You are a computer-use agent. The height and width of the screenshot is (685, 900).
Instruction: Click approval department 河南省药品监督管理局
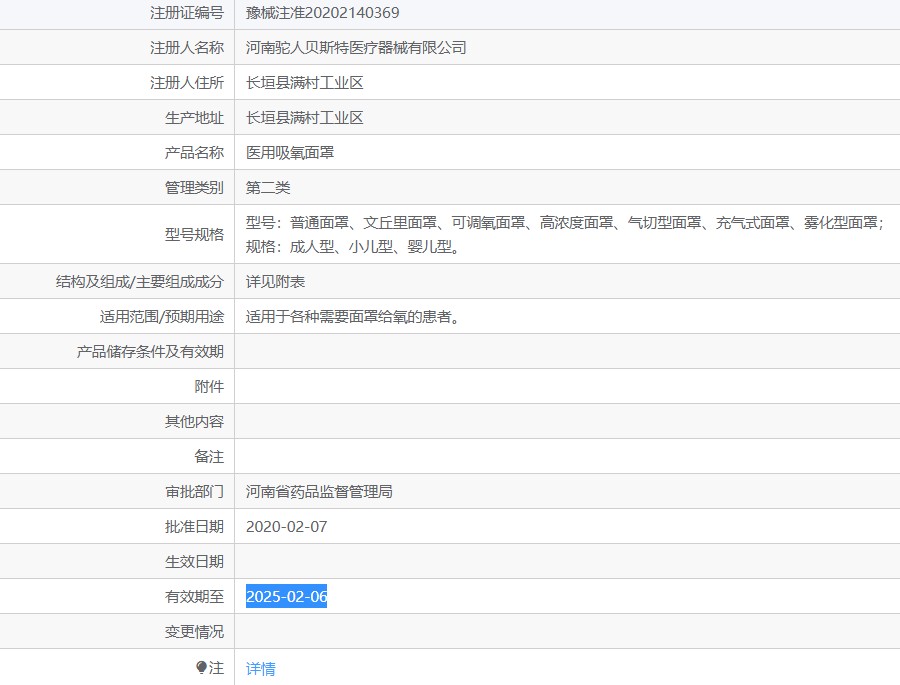319,492
